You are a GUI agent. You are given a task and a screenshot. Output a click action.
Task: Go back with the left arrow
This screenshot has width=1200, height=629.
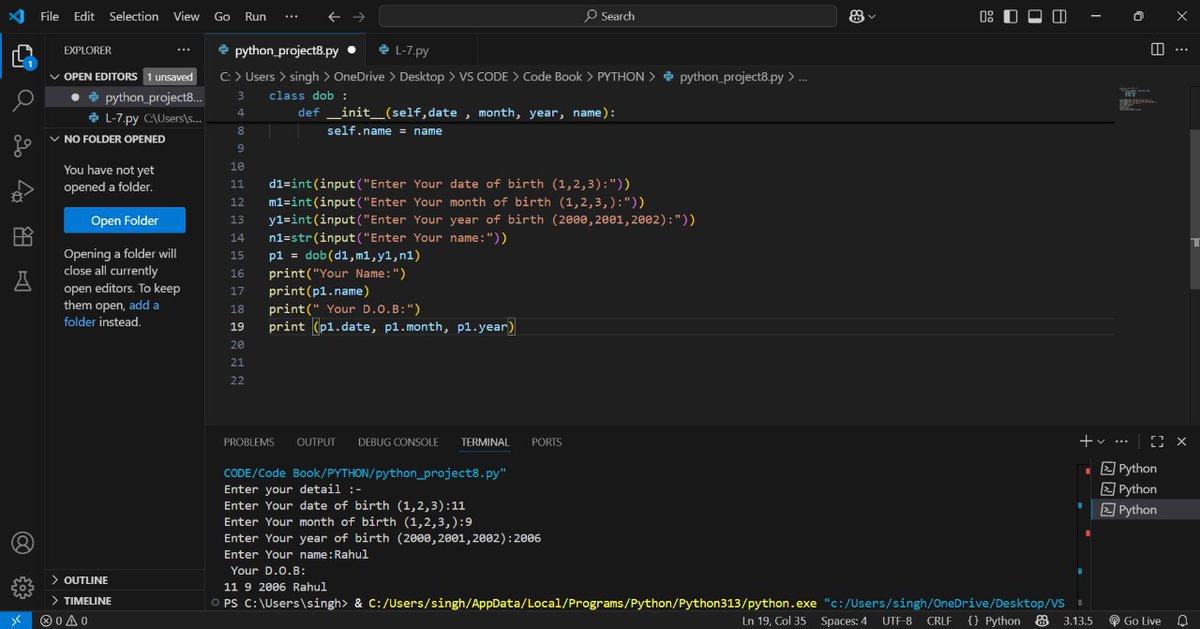pos(334,16)
